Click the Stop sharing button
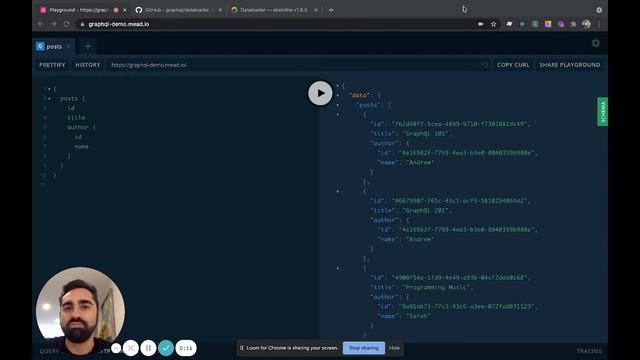 [x=364, y=348]
